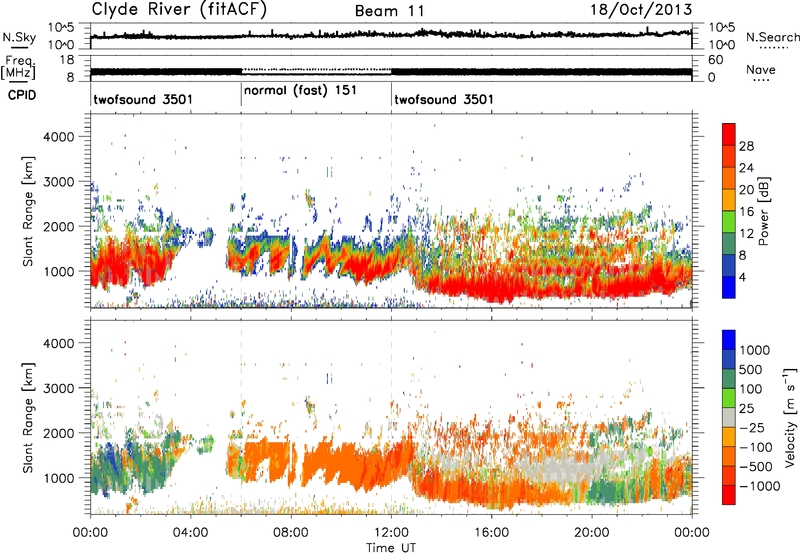This screenshot has width=800, height=554.
Task: Click the 'Nave' legend label
Action: (761, 69)
